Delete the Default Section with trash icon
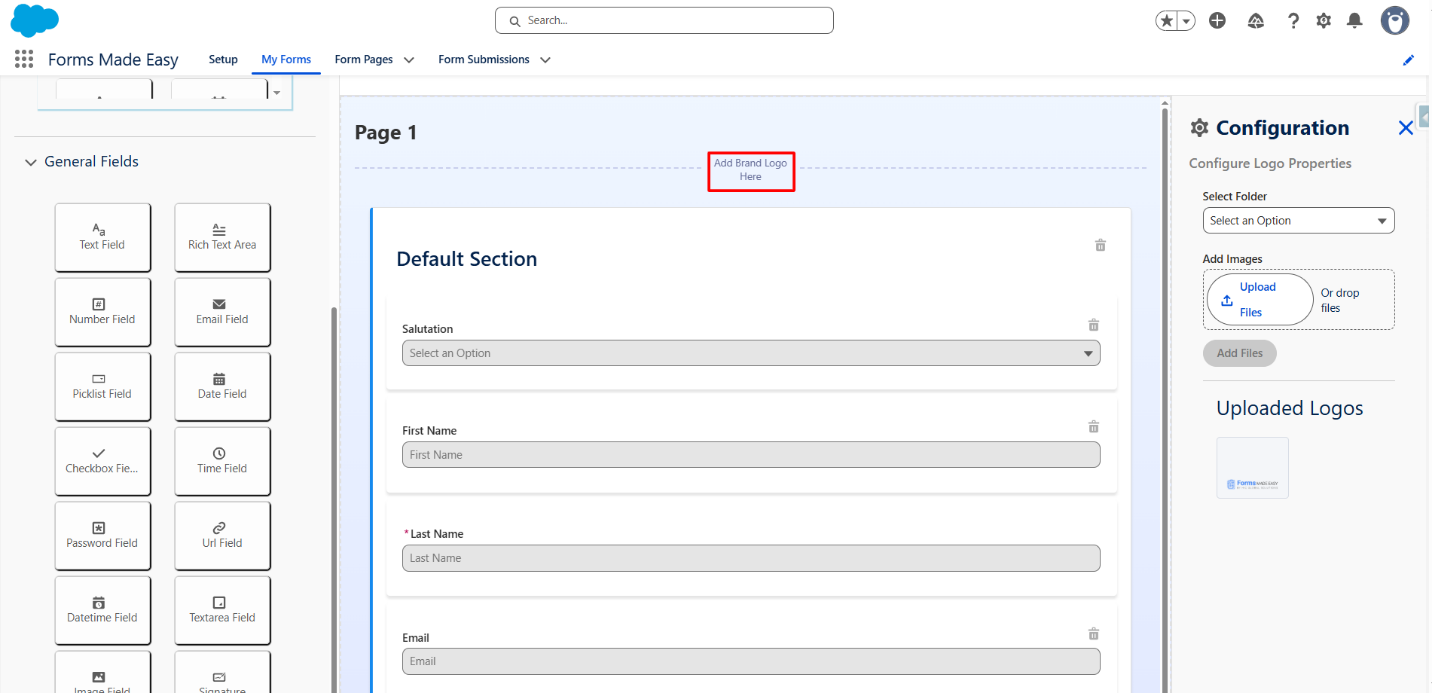 (x=1100, y=245)
